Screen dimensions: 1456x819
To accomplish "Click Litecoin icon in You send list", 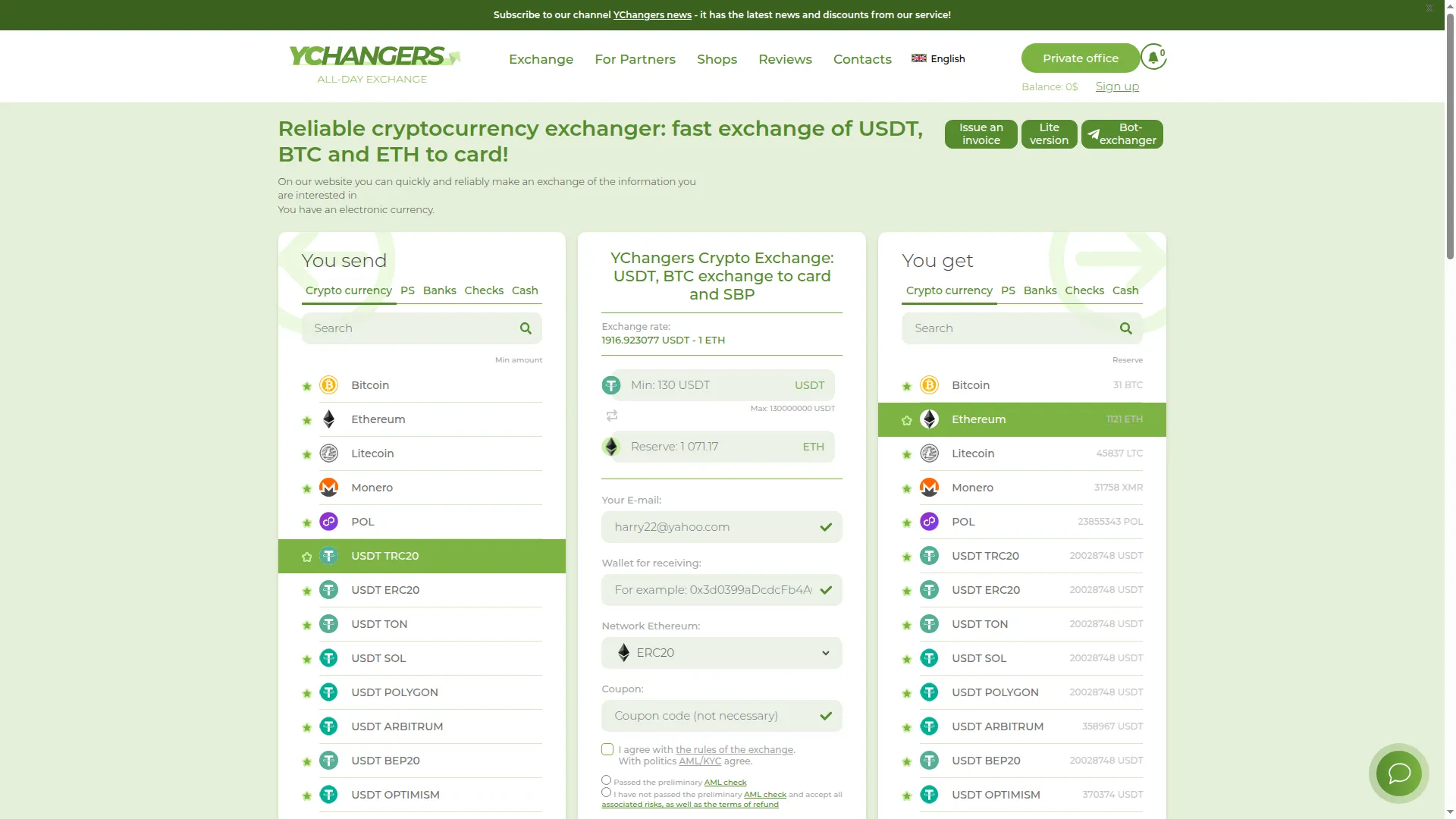I will click(328, 453).
